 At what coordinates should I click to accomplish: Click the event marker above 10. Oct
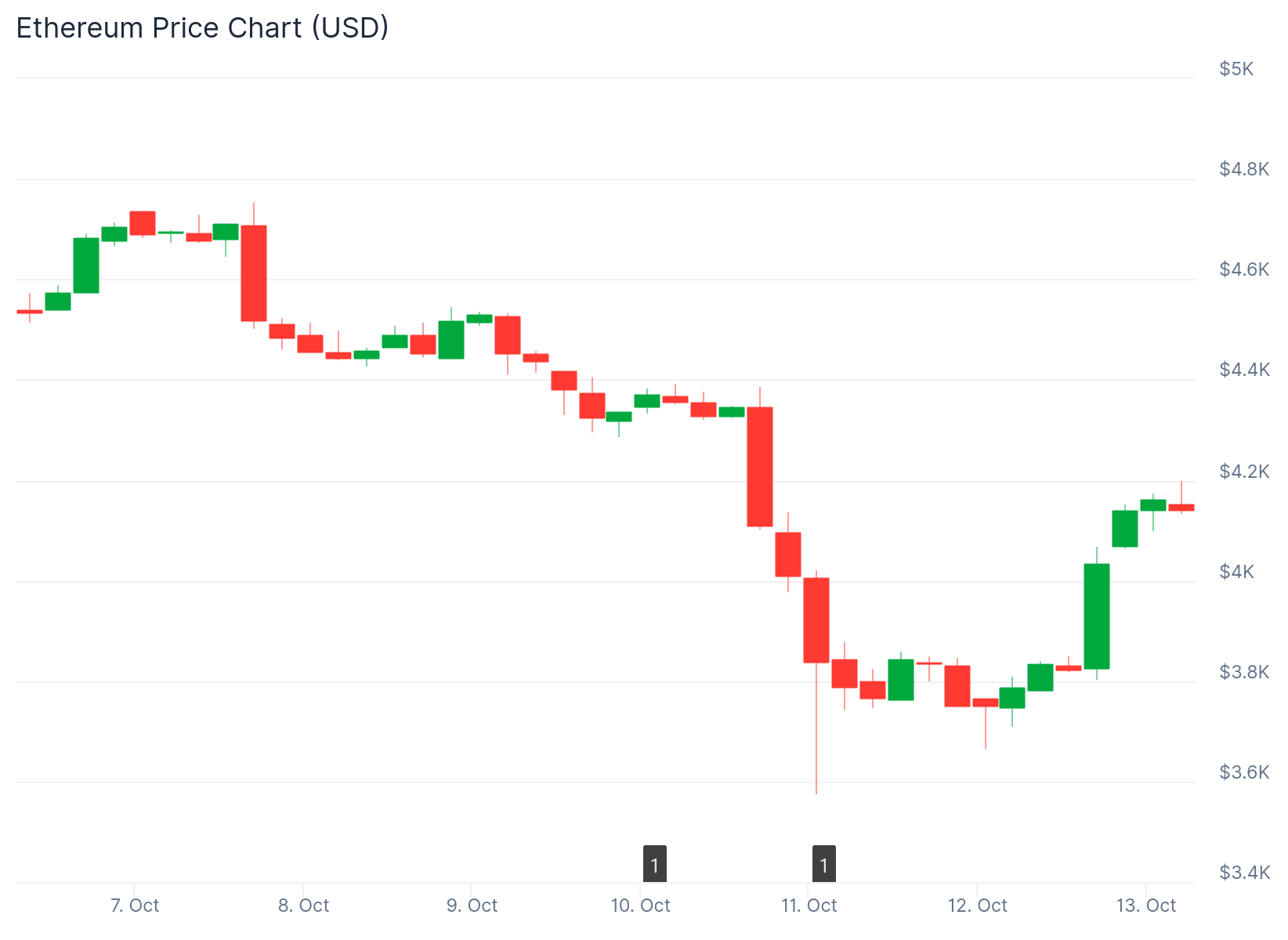click(x=654, y=865)
